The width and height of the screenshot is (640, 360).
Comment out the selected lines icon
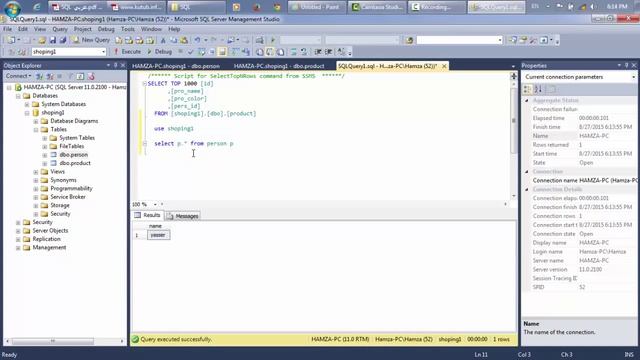click(293, 52)
